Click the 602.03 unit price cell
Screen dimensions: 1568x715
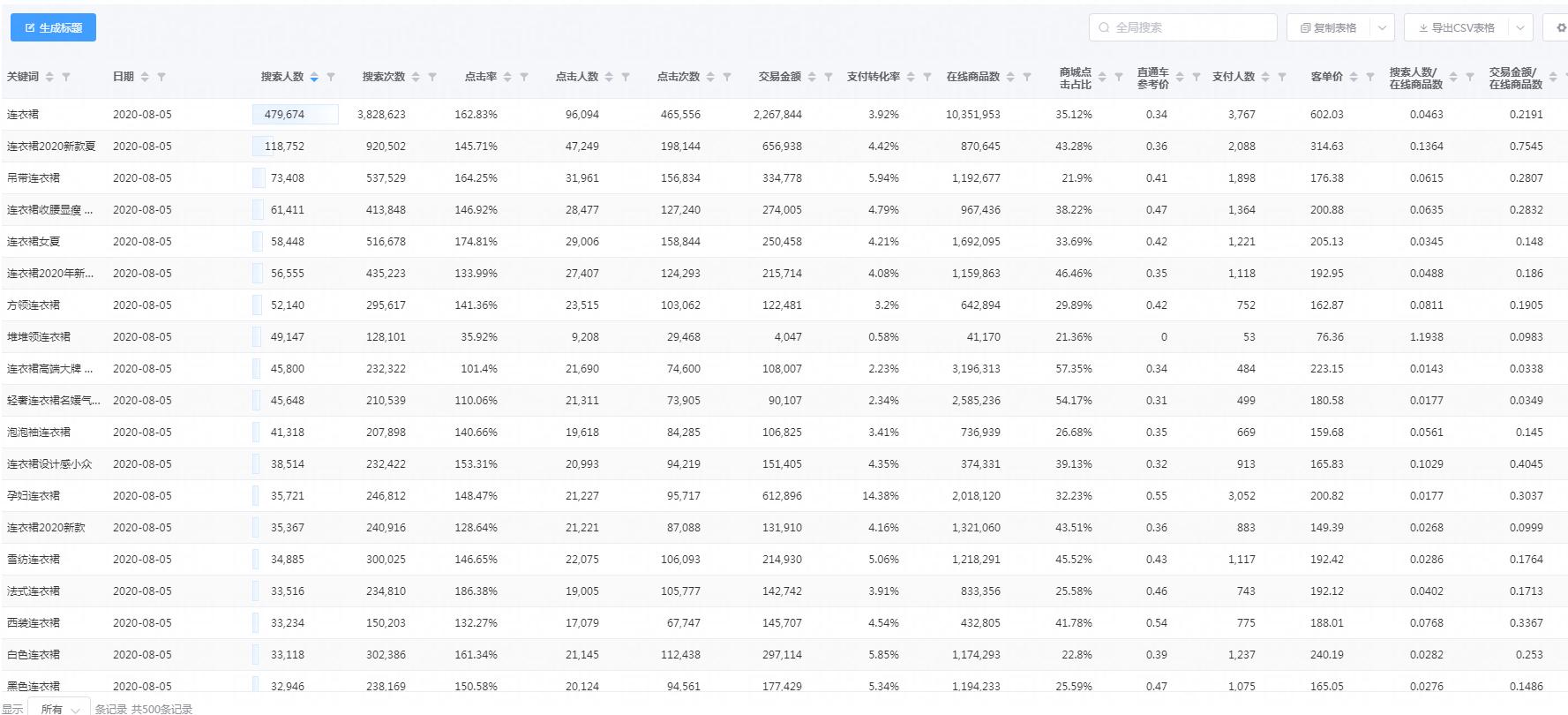1327,115
